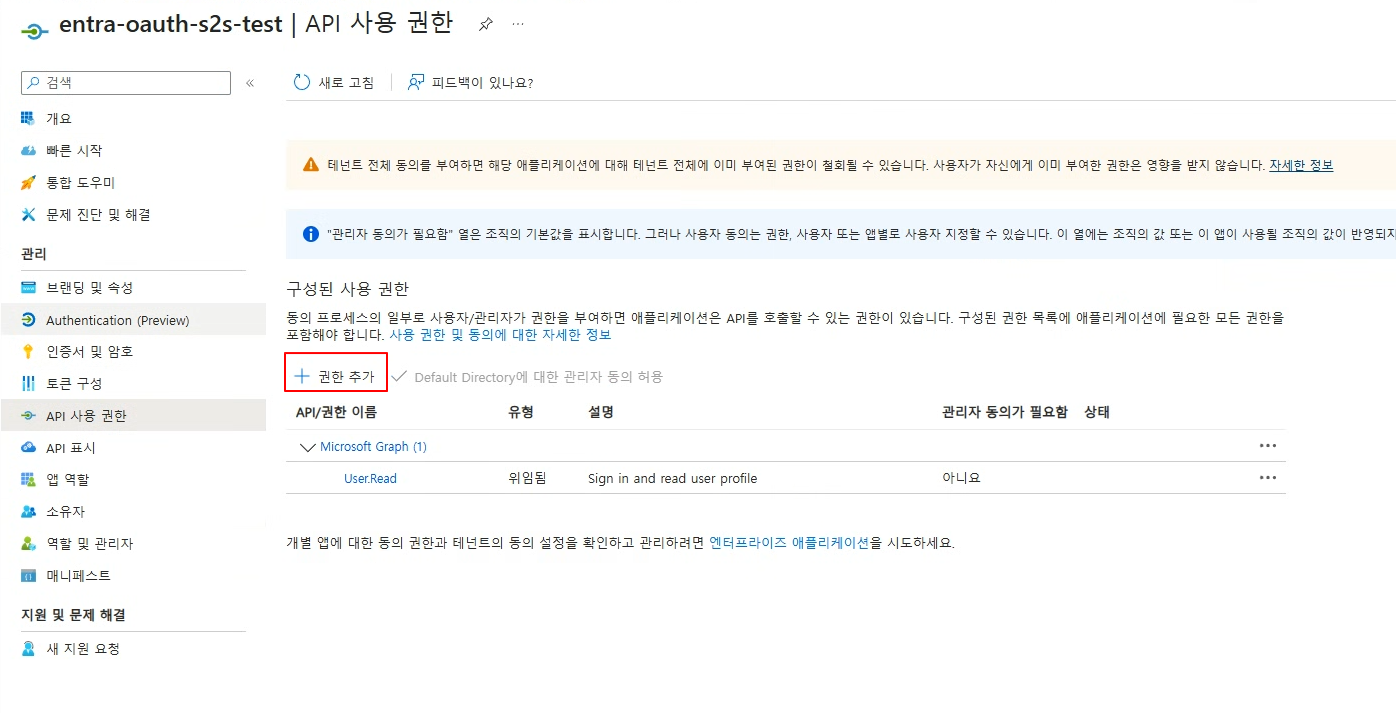Click the 유형 column header

coord(521,412)
